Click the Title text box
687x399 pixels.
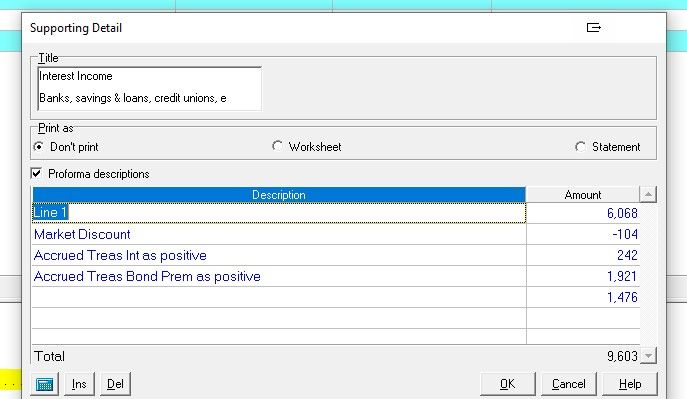click(150, 88)
